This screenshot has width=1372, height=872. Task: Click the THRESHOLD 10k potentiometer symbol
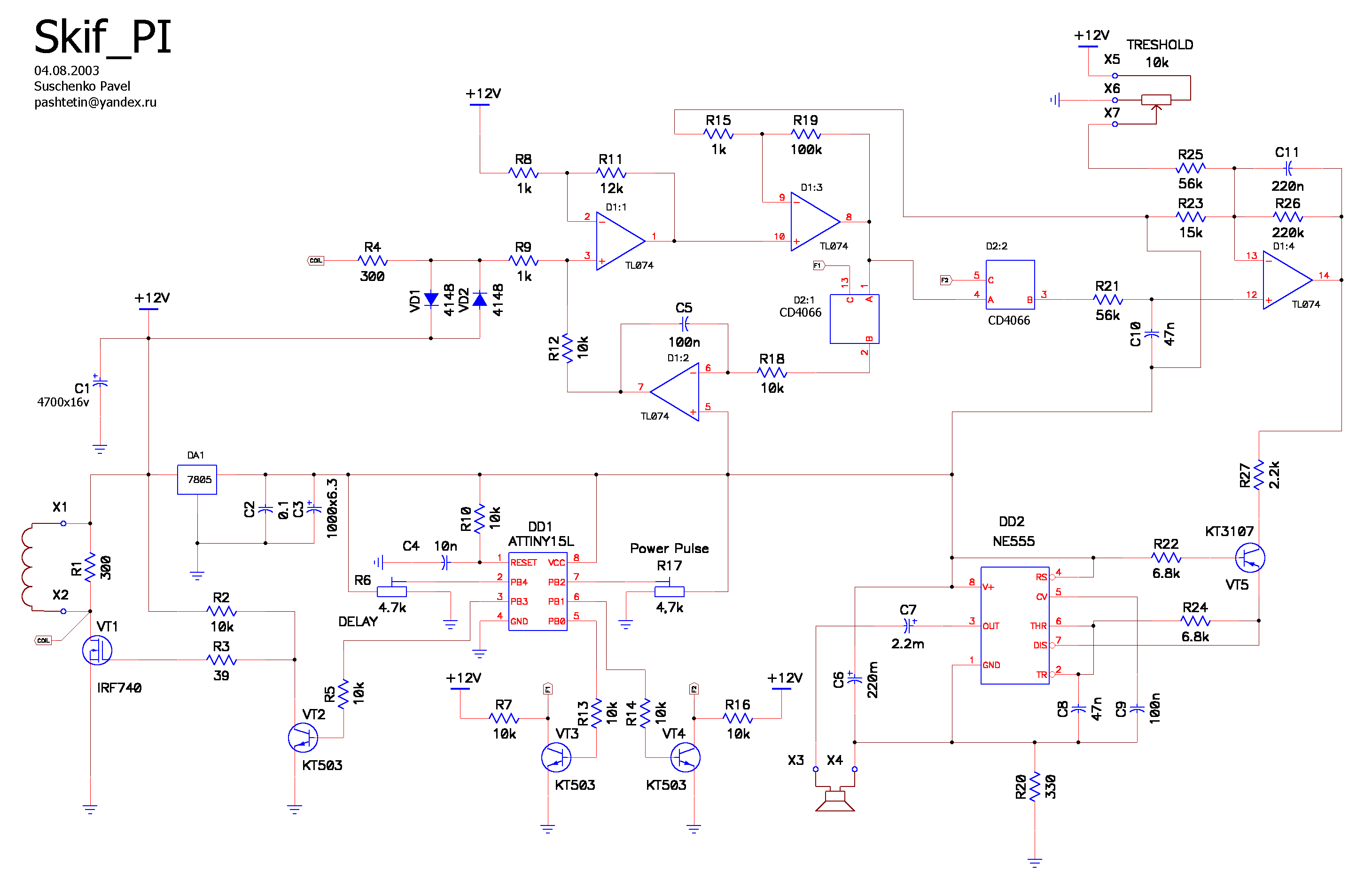1156,101
